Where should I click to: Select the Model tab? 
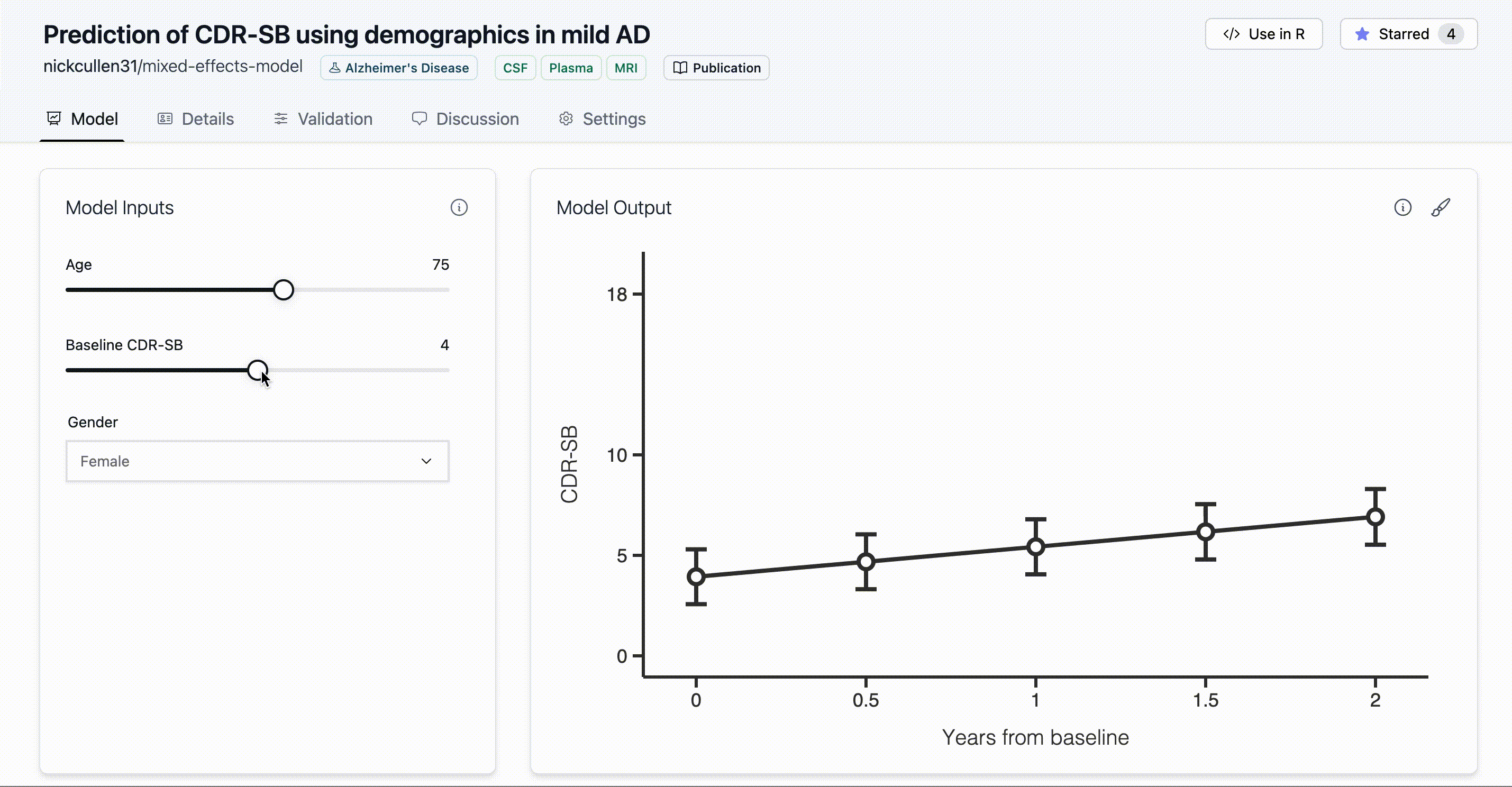(x=82, y=118)
